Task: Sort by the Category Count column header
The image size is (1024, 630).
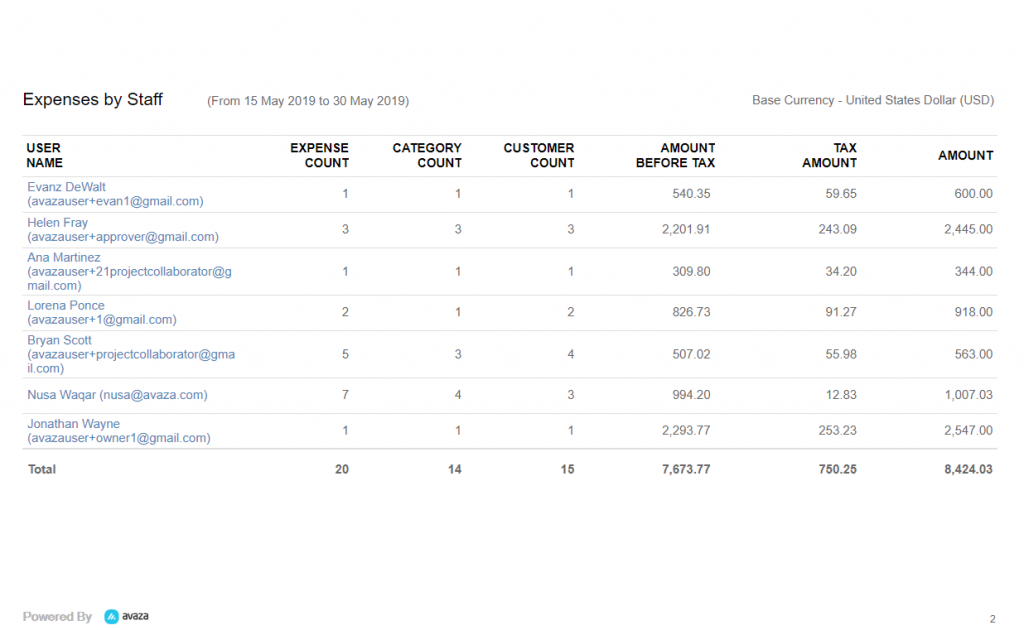Action: tap(427, 155)
